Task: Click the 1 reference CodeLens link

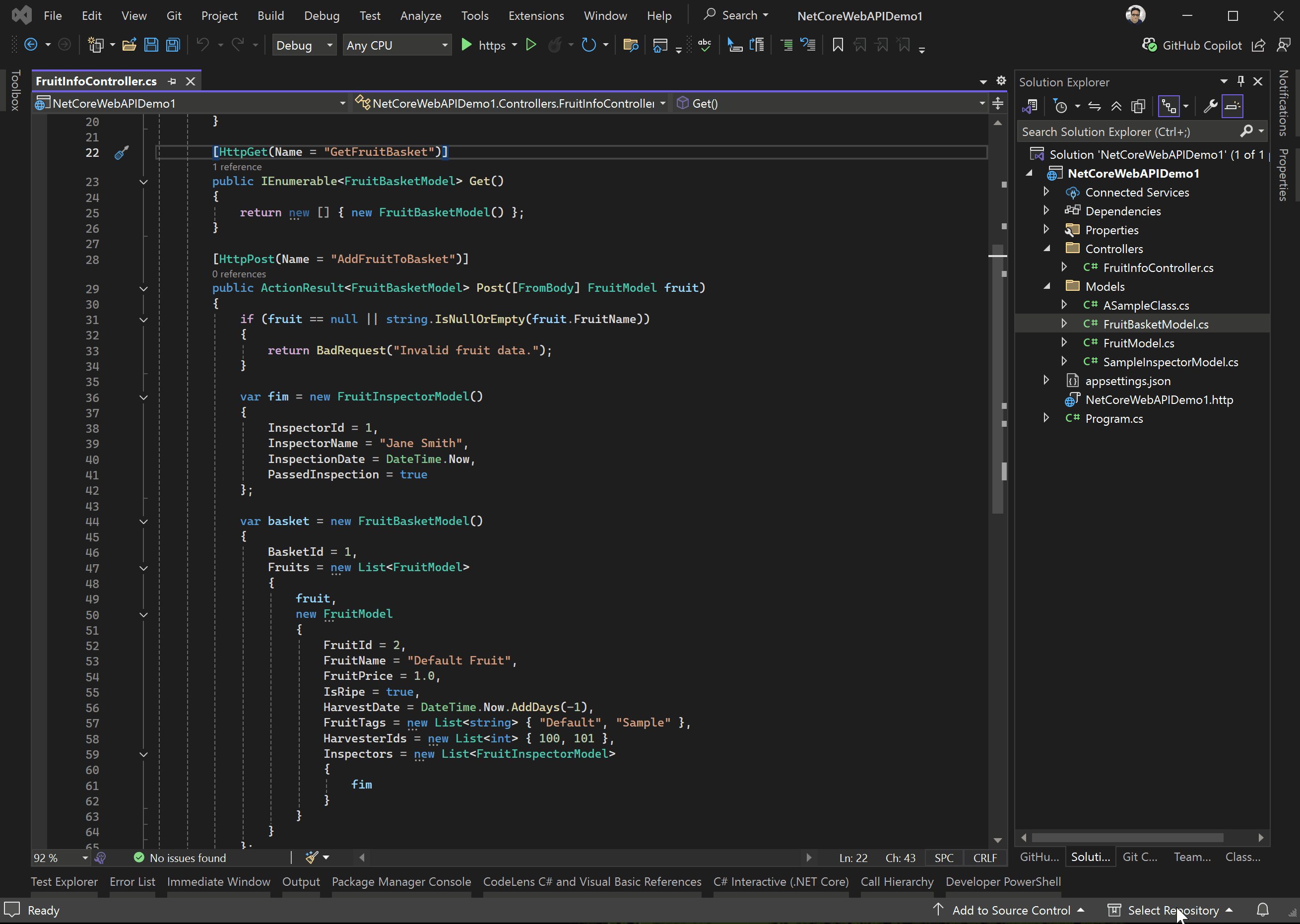Action: (x=237, y=167)
